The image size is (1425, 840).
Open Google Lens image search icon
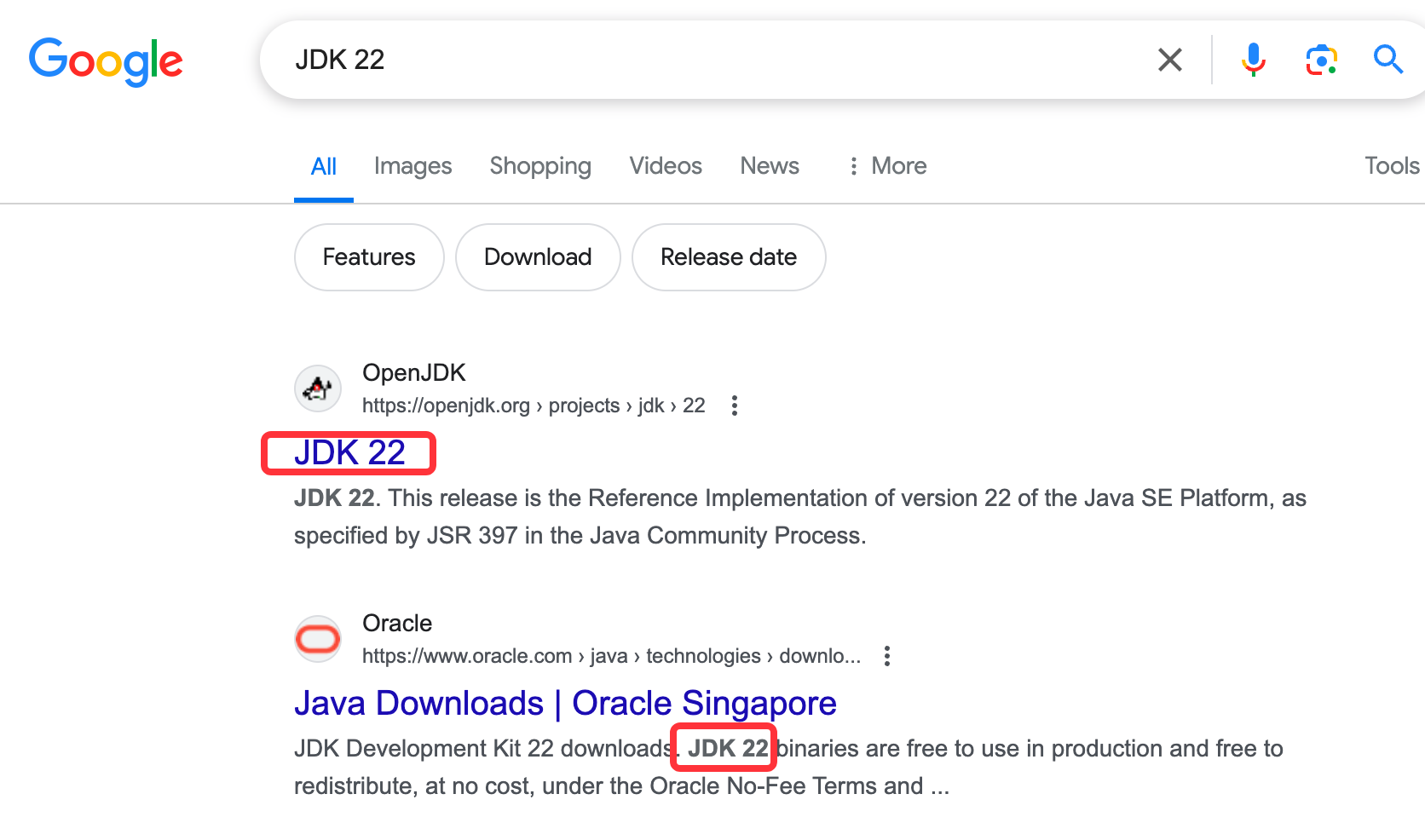(1321, 60)
